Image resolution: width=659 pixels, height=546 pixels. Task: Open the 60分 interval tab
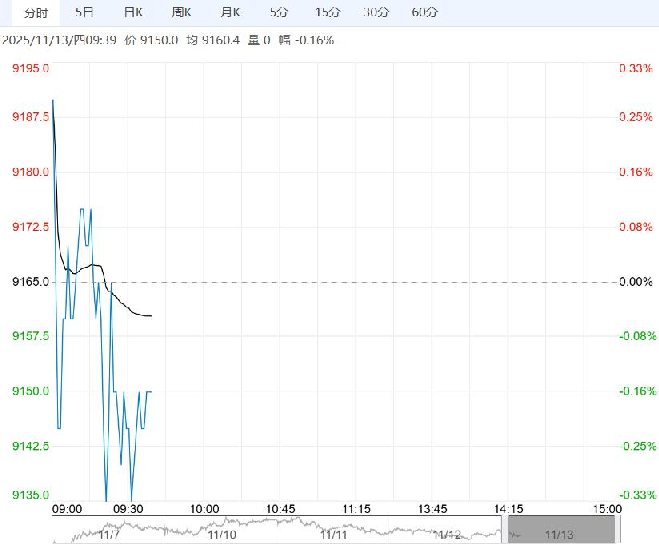(424, 13)
